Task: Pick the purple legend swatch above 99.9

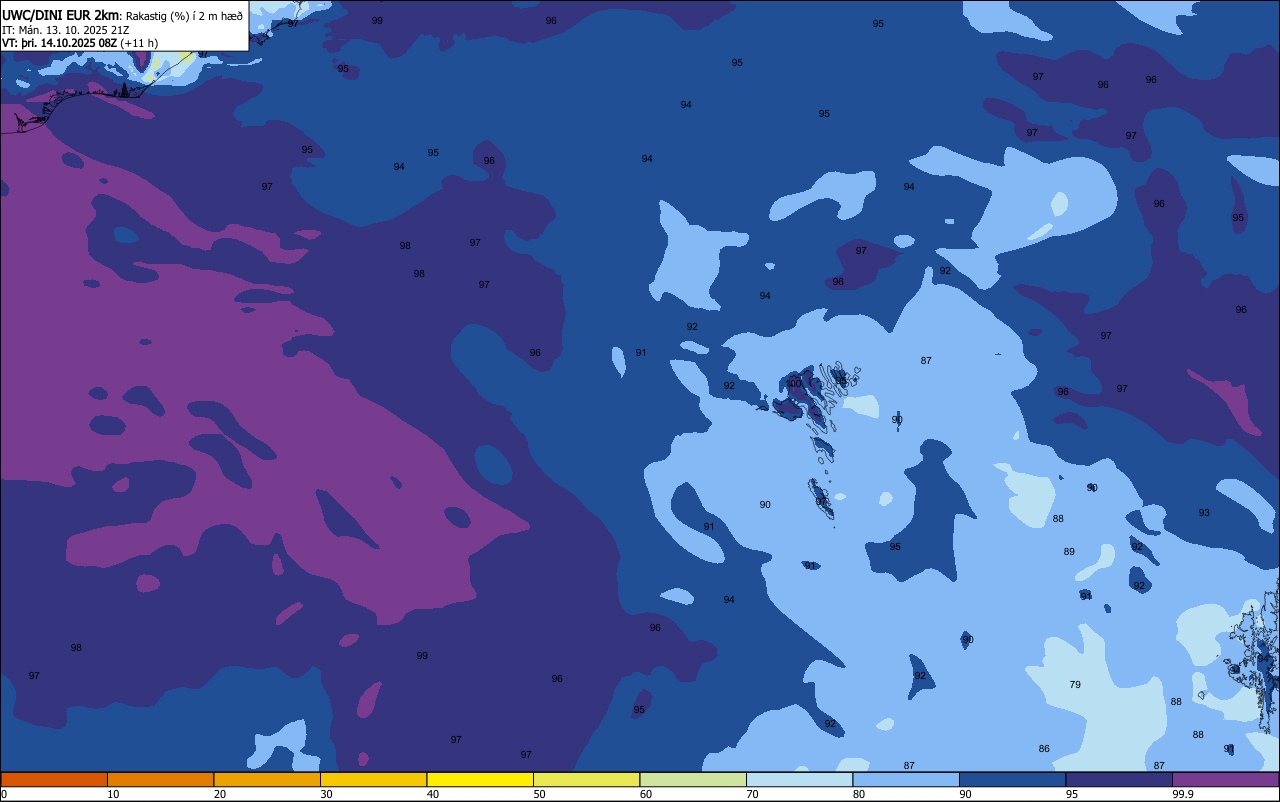Action: 1225,779
